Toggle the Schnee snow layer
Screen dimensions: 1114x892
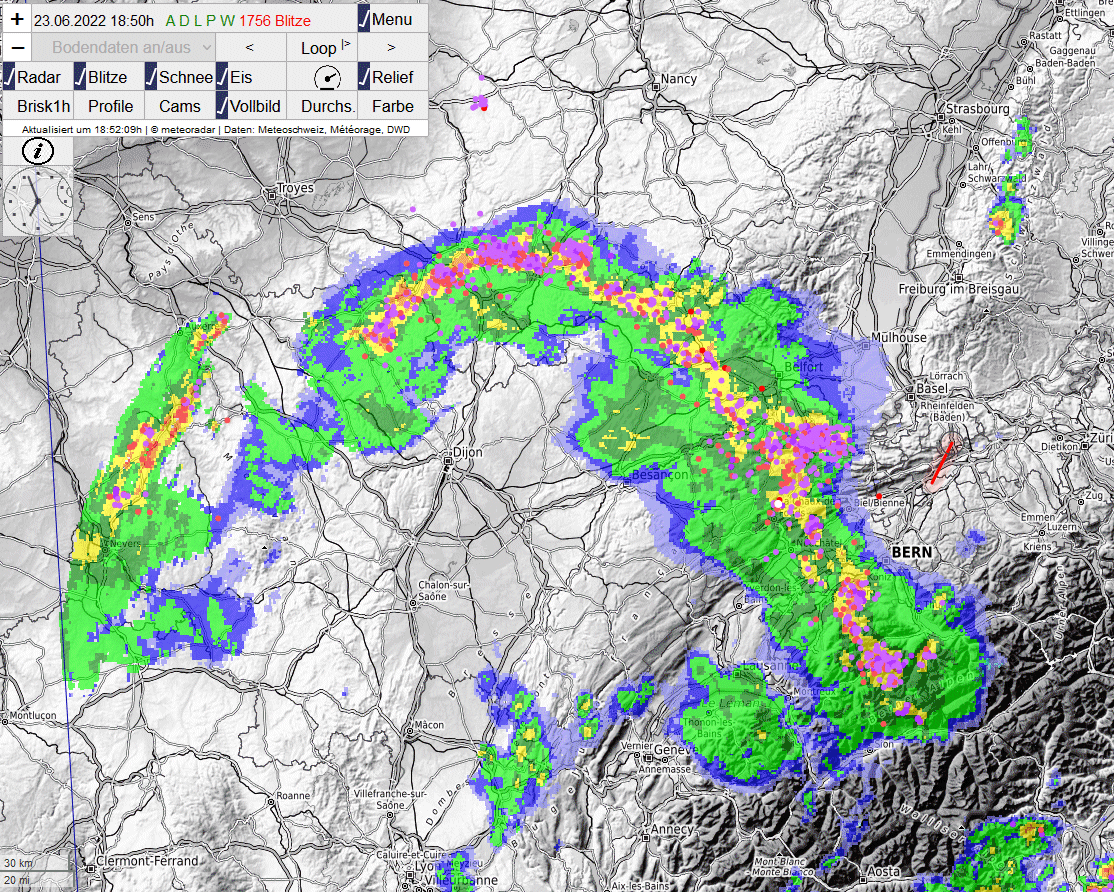point(179,77)
